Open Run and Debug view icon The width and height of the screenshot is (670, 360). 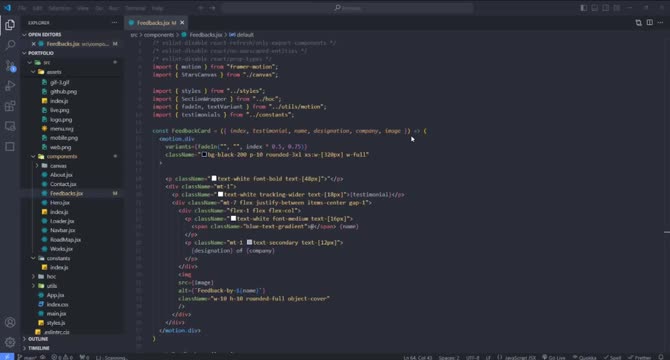coord(10,85)
